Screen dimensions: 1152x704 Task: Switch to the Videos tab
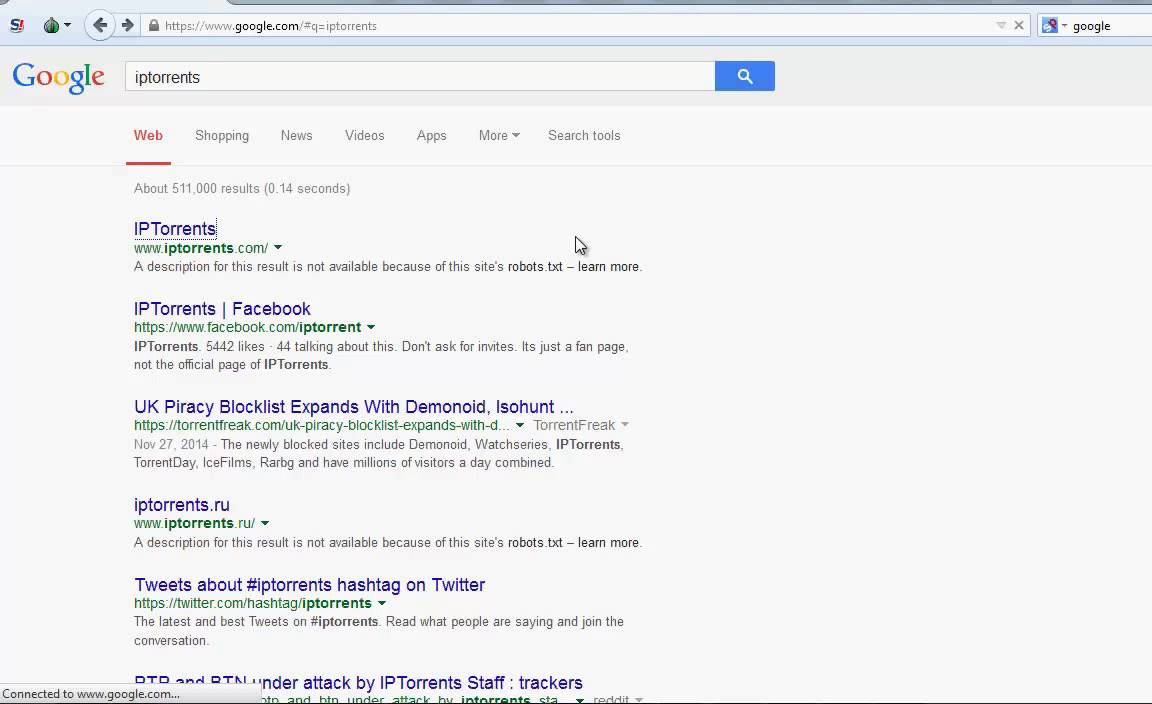point(364,135)
